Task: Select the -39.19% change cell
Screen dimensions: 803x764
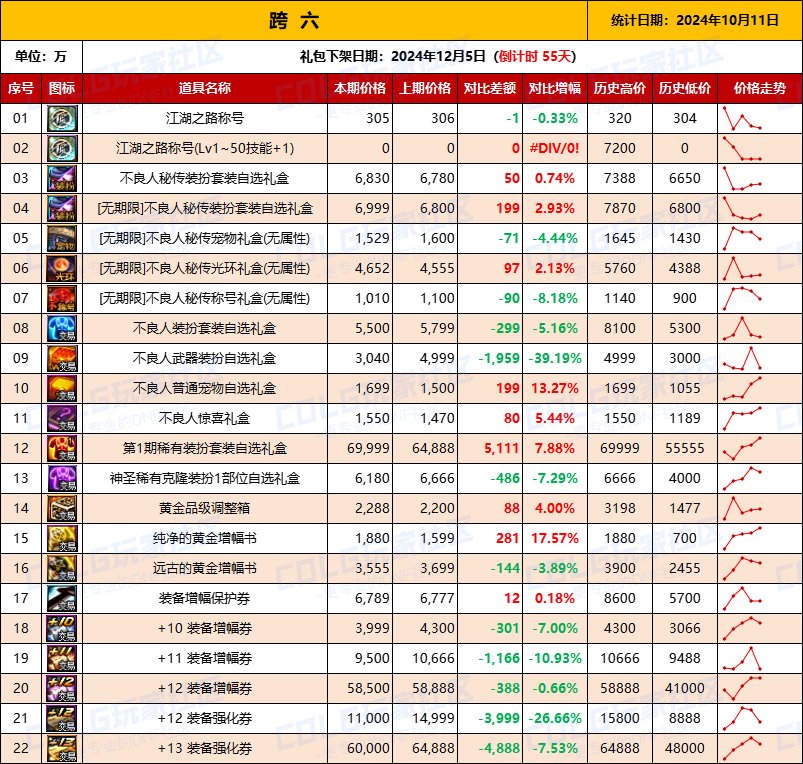Action: coord(555,358)
